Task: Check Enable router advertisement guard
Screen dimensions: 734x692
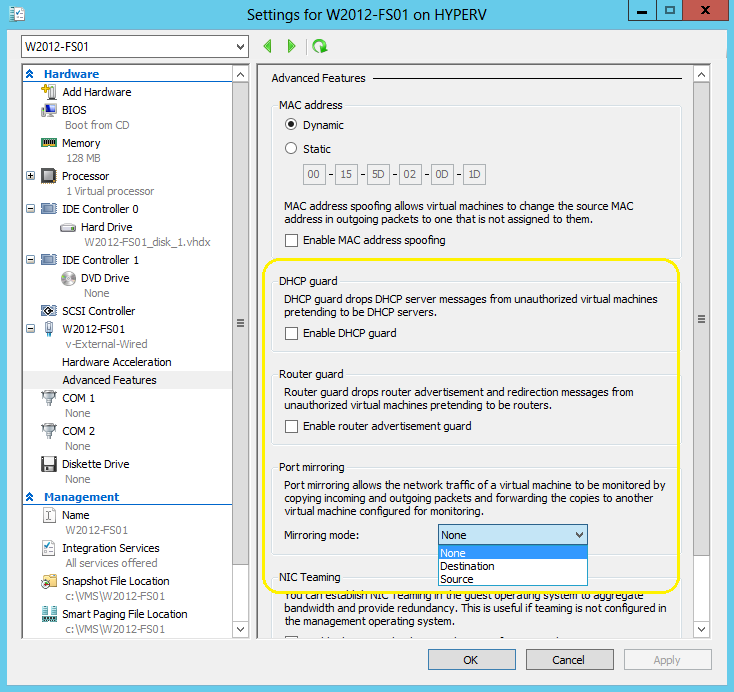Action: coord(292,426)
